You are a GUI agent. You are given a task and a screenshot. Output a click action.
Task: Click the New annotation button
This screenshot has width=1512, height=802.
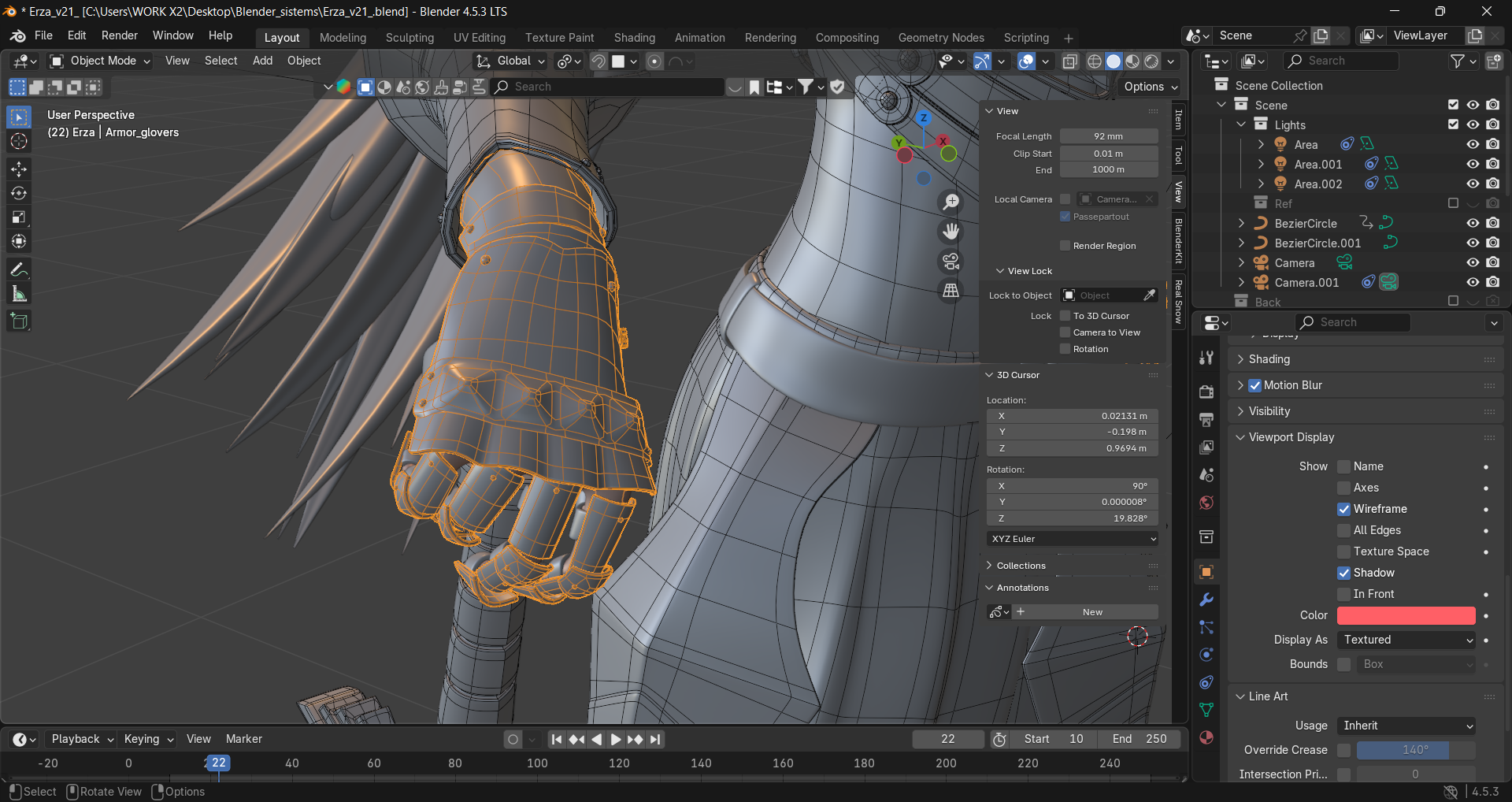click(1091, 612)
